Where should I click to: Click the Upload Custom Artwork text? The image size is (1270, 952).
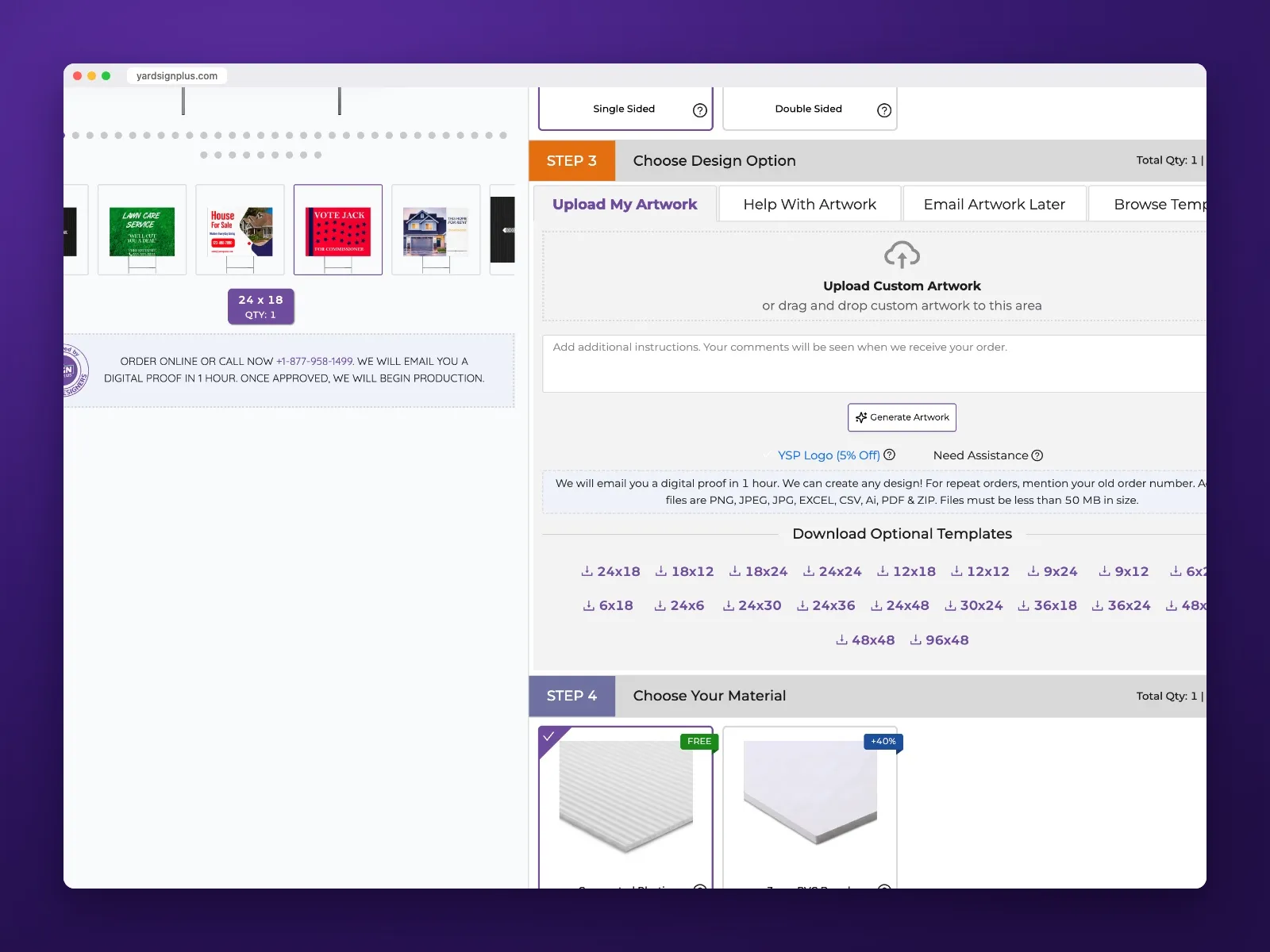902,286
